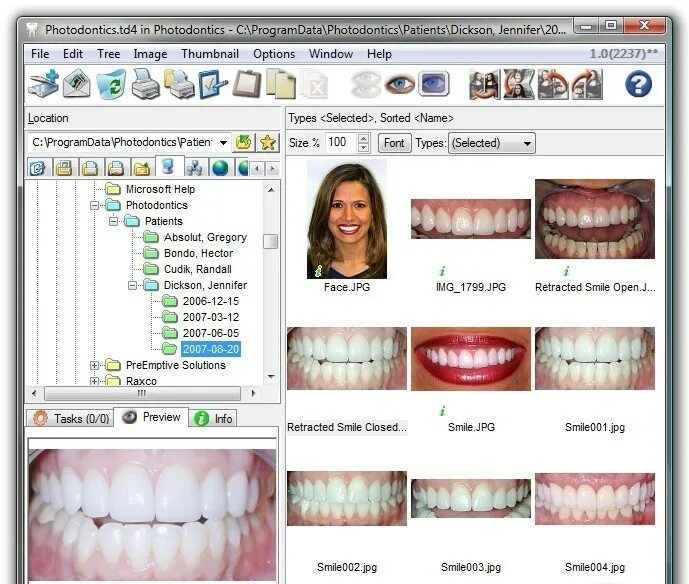The image size is (689, 584).
Task: Select the second folder-printer location tab
Action: [x=116, y=167]
